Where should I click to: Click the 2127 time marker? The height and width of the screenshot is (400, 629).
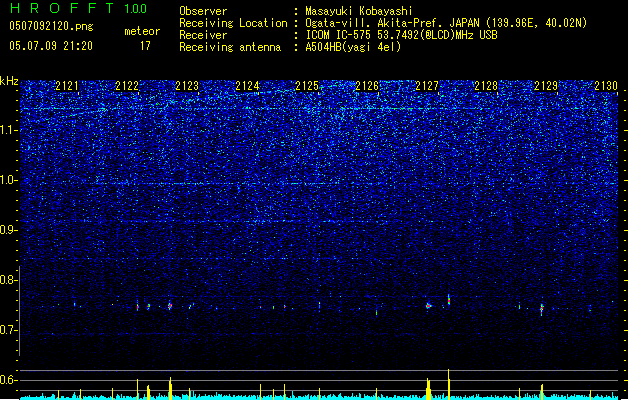(x=427, y=86)
